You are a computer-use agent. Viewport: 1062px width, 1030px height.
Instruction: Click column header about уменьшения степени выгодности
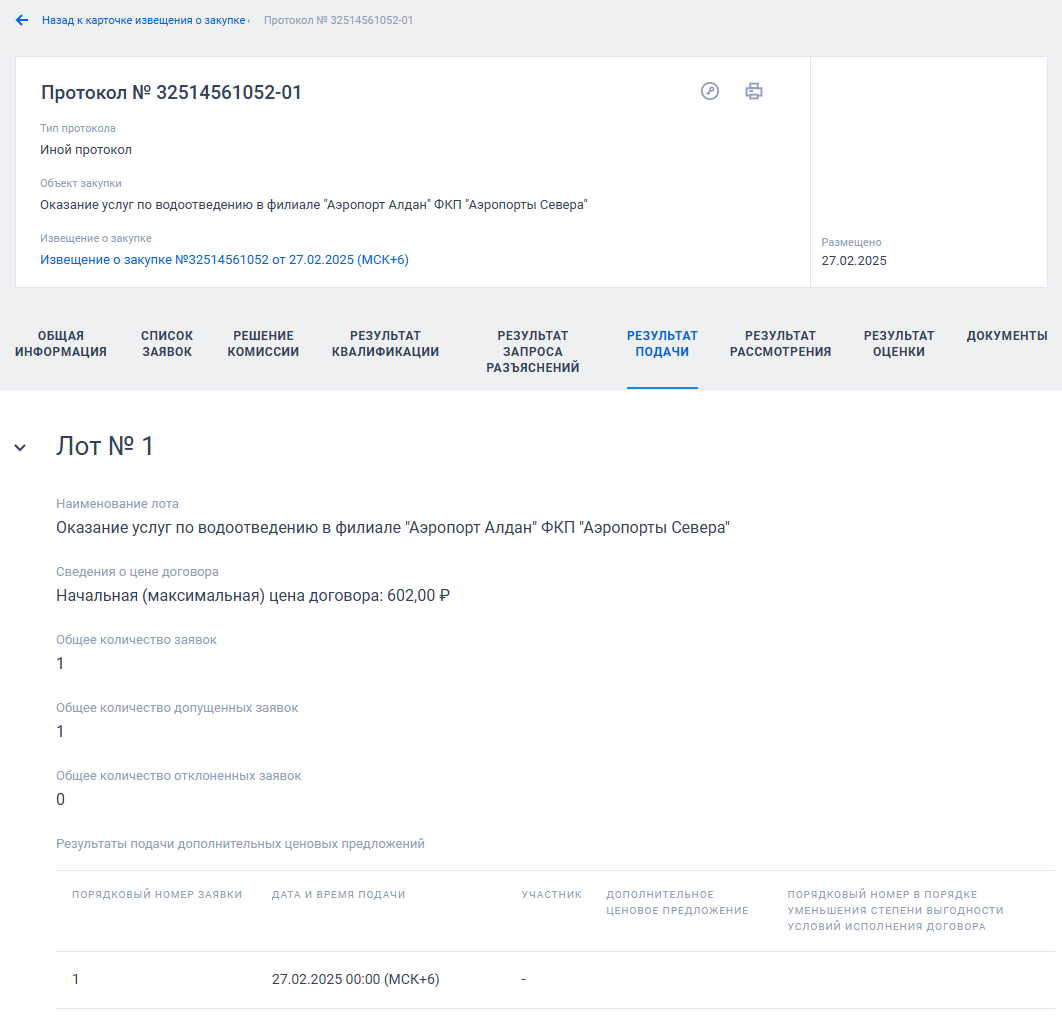coord(895,910)
